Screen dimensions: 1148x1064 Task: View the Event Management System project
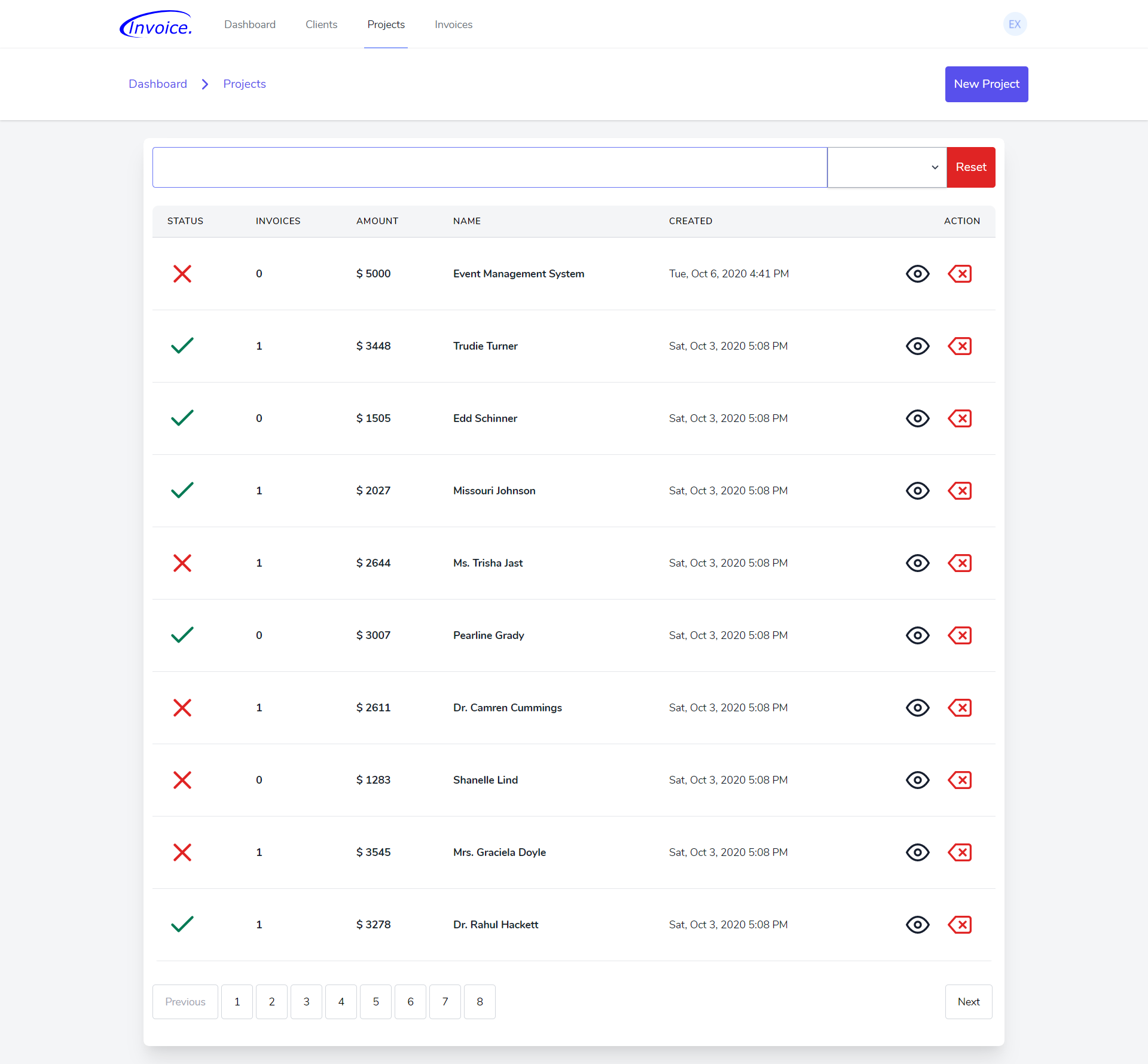(x=917, y=274)
